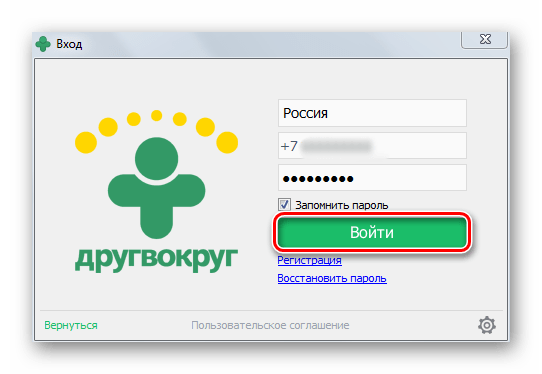Click the ДругВокруг logo image

click(x=156, y=190)
